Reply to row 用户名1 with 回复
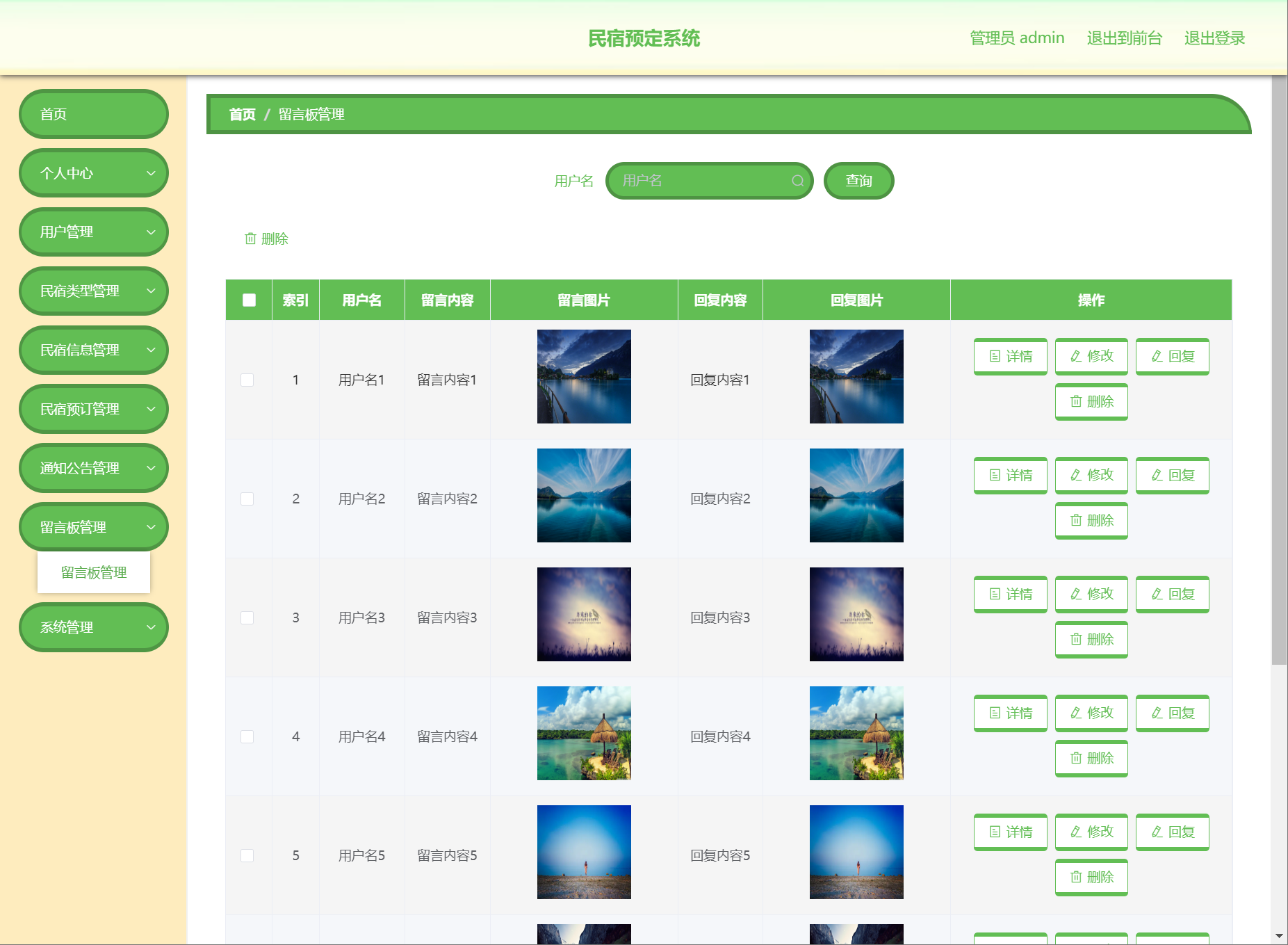 [1172, 356]
